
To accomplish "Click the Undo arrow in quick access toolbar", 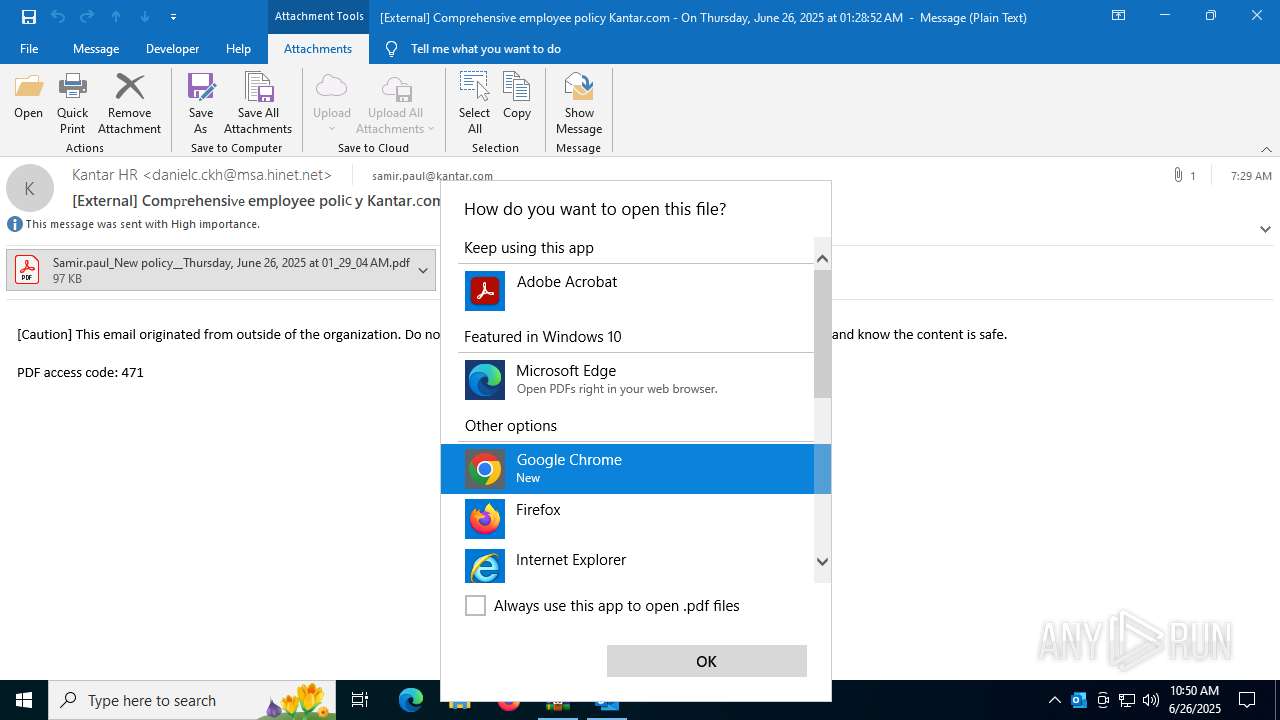I will tap(58, 16).
